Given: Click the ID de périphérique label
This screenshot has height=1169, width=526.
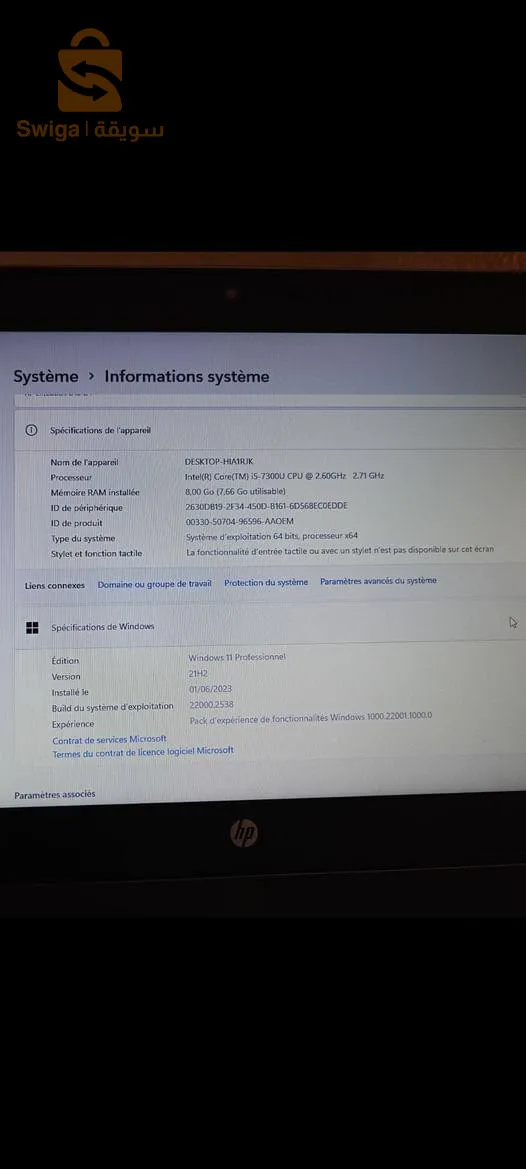Looking at the screenshot, I should (x=86, y=508).
